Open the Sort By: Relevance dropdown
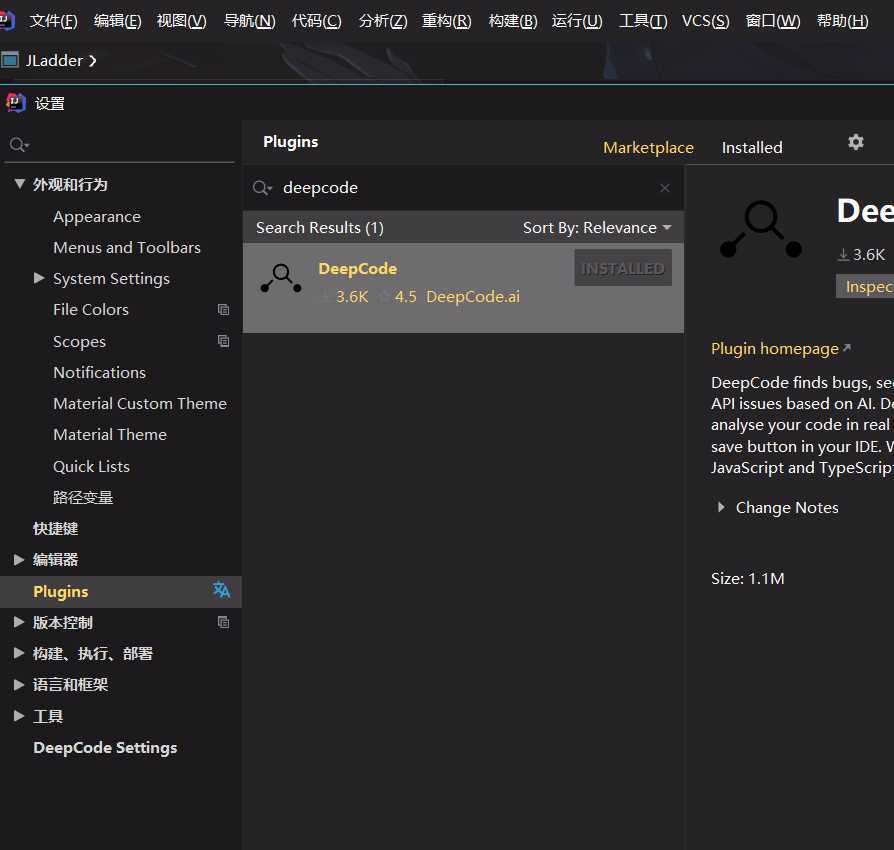Viewport: 894px width, 850px height. click(597, 227)
